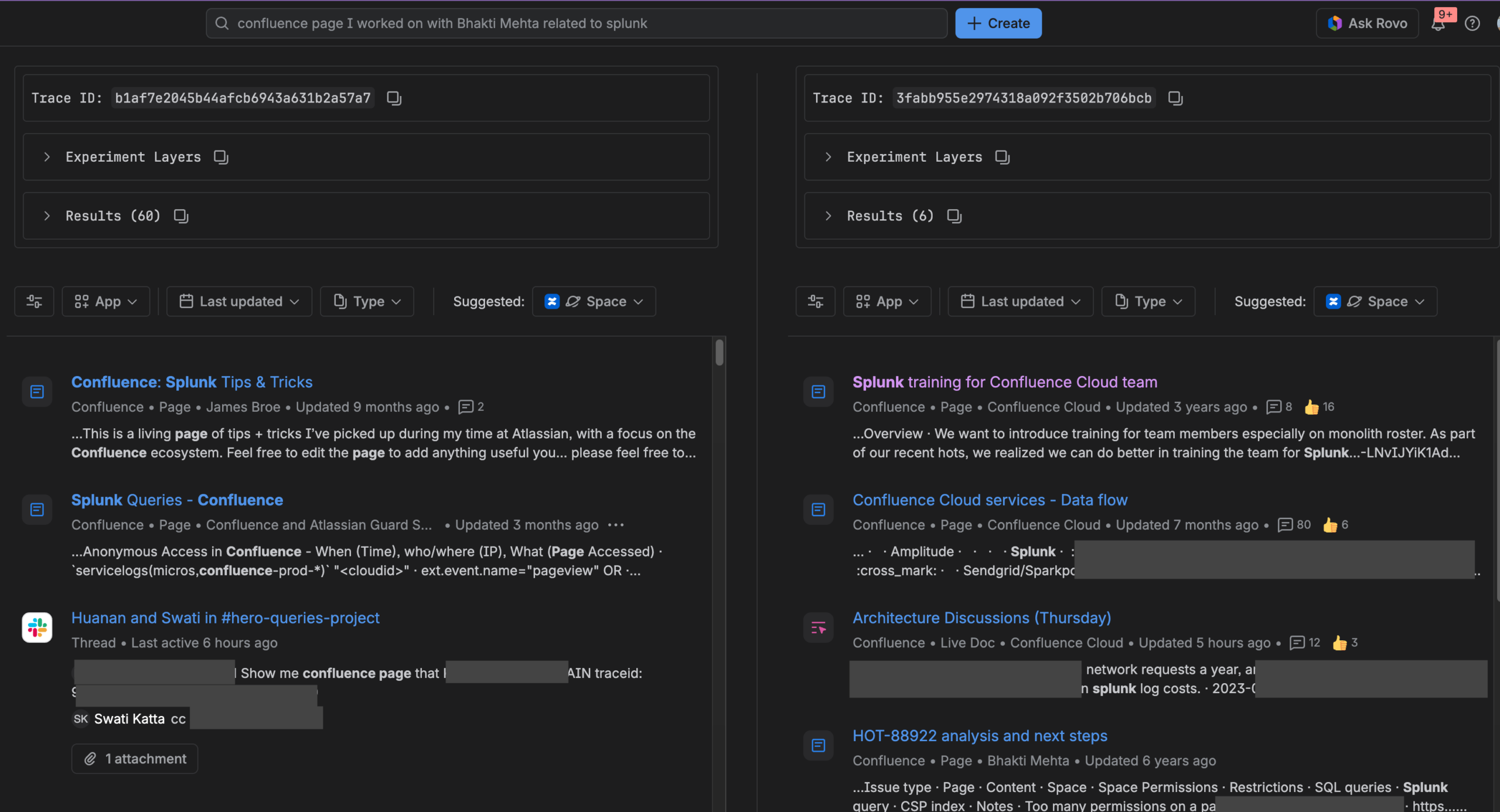Click 'Updated 9 months ago' on Splunk Tips
Image resolution: width=1500 pixels, height=812 pixels.
pyautogui.click(x=367, y=407)
